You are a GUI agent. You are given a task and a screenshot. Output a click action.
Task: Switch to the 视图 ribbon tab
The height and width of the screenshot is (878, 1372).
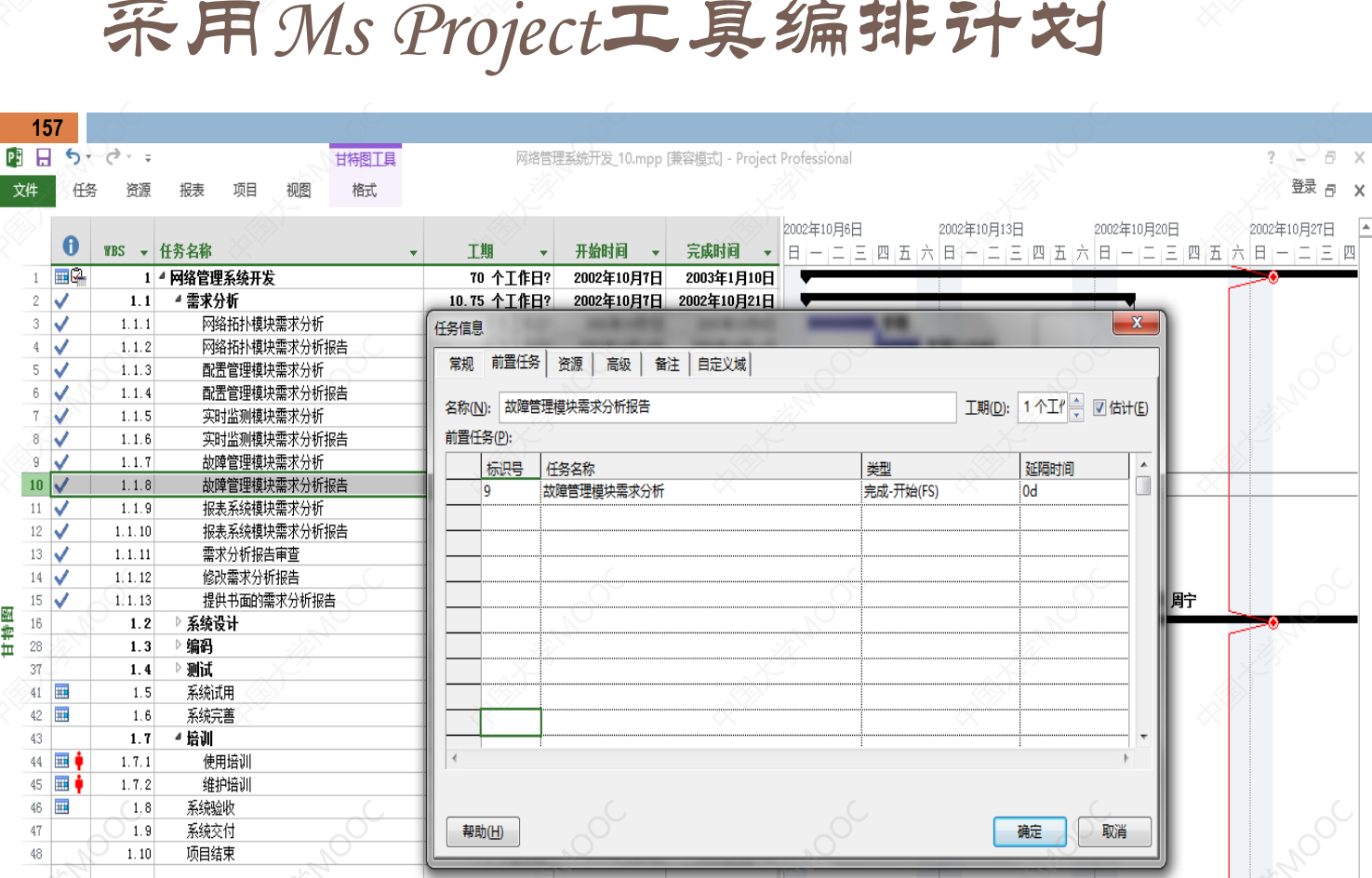coord(299,190)
